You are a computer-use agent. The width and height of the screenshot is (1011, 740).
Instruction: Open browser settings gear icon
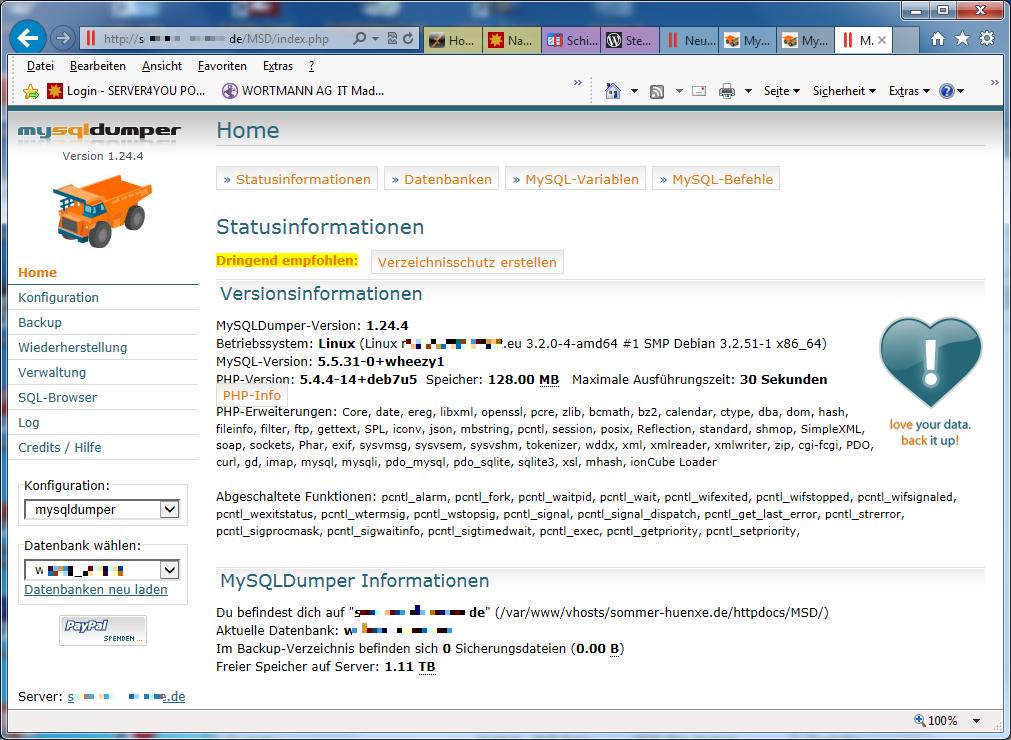point(987,39)
